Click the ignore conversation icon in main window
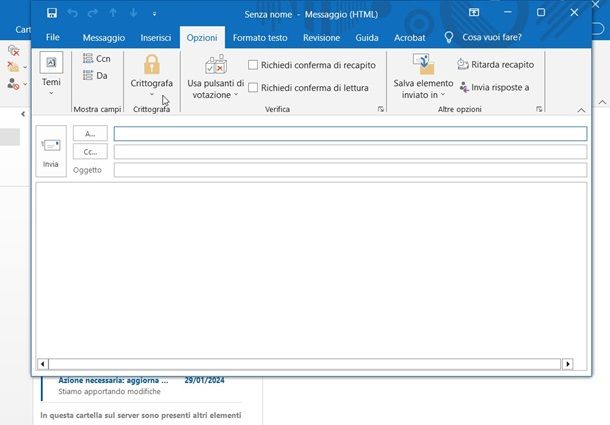 point(14,51)
